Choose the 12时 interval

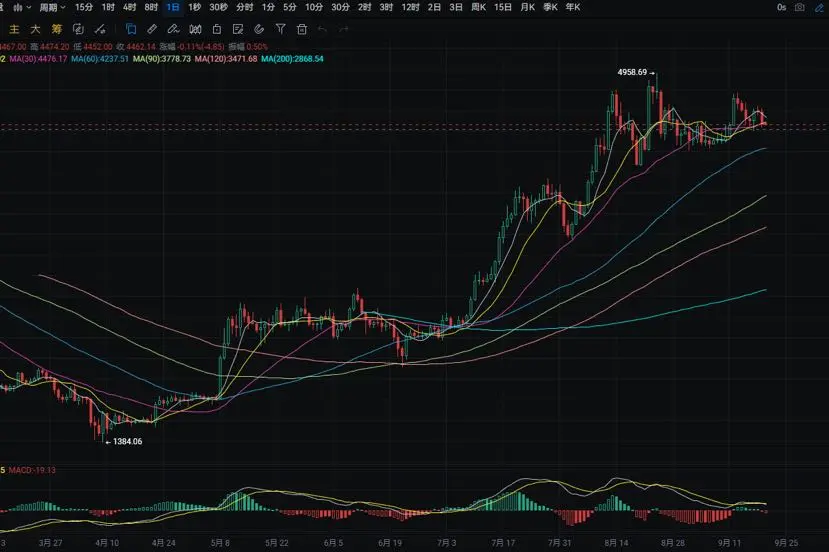(x=410, y=7)
